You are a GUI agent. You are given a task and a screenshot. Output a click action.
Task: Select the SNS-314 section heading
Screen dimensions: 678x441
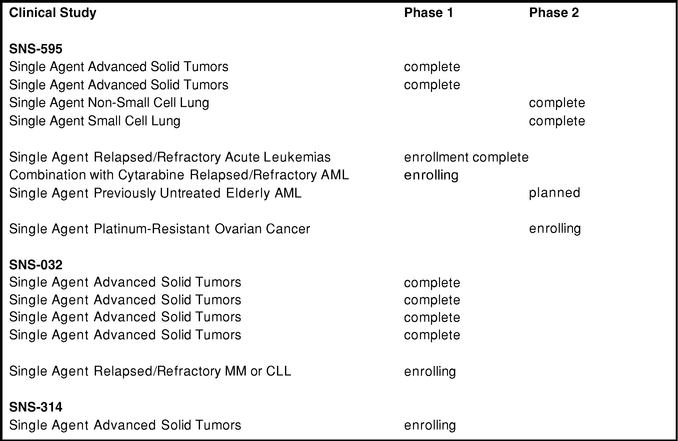[x=36, y=407]
